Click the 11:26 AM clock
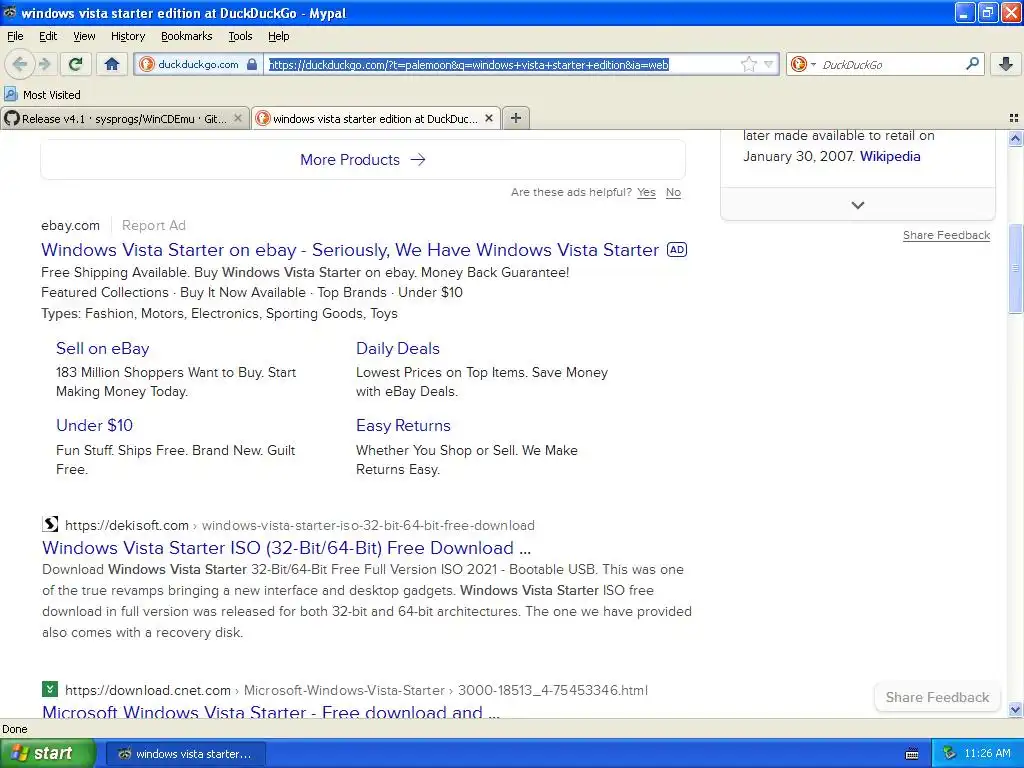 click(987, 754)
